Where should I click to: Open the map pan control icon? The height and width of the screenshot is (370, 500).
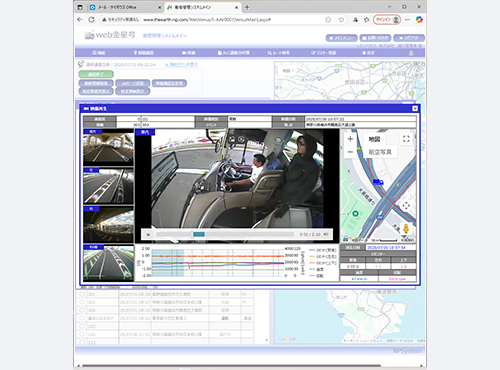pyautogui.click(x=406, y=206)
